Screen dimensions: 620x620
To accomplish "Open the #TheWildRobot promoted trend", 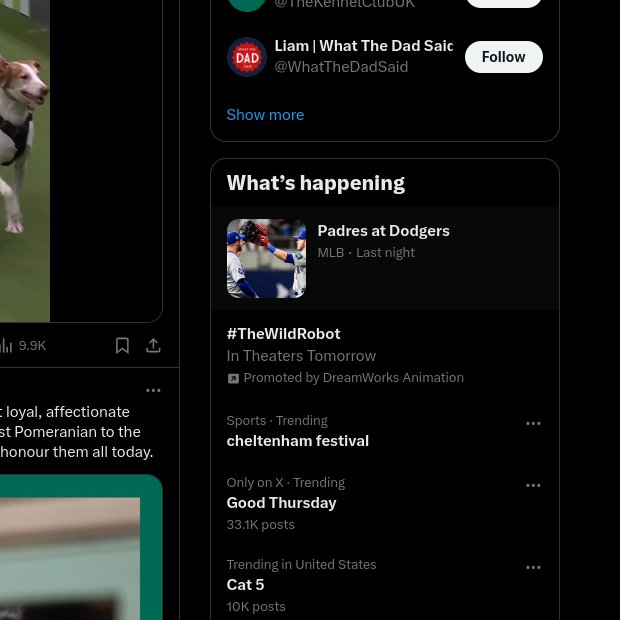I will pyautogui.click(x=385, y=355).
